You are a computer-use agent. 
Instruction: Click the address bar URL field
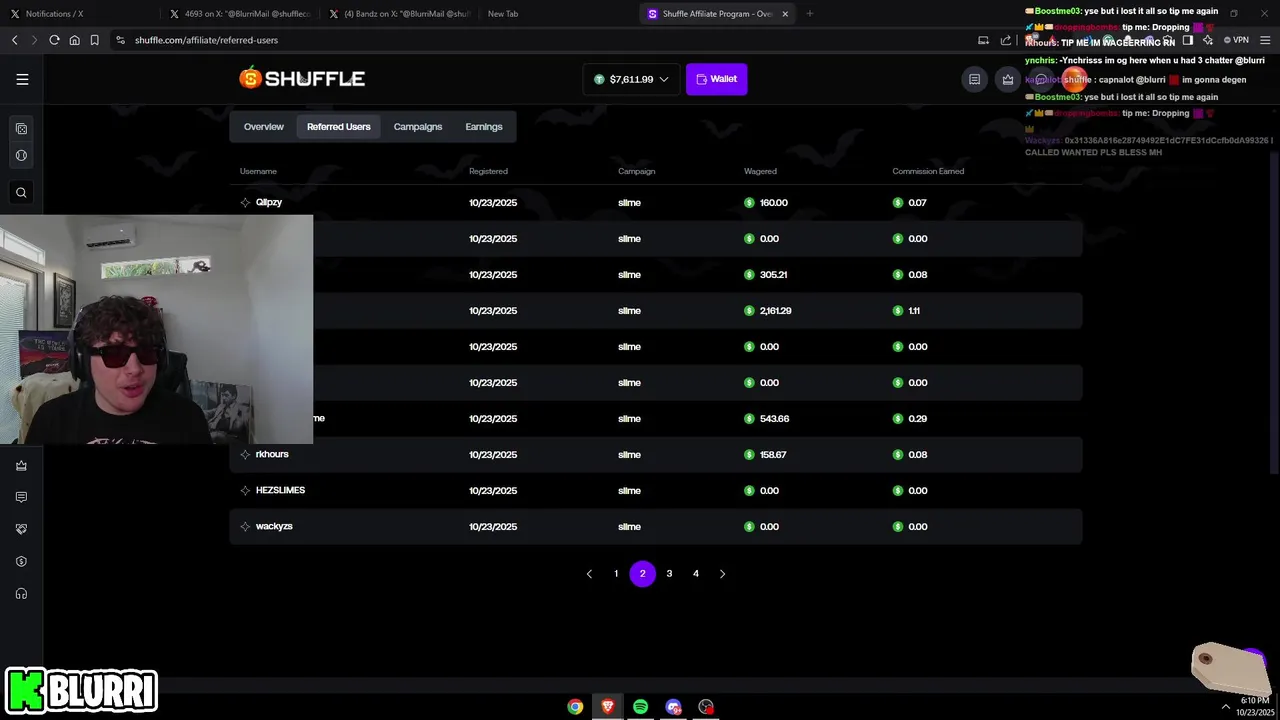tap(540, 40)
